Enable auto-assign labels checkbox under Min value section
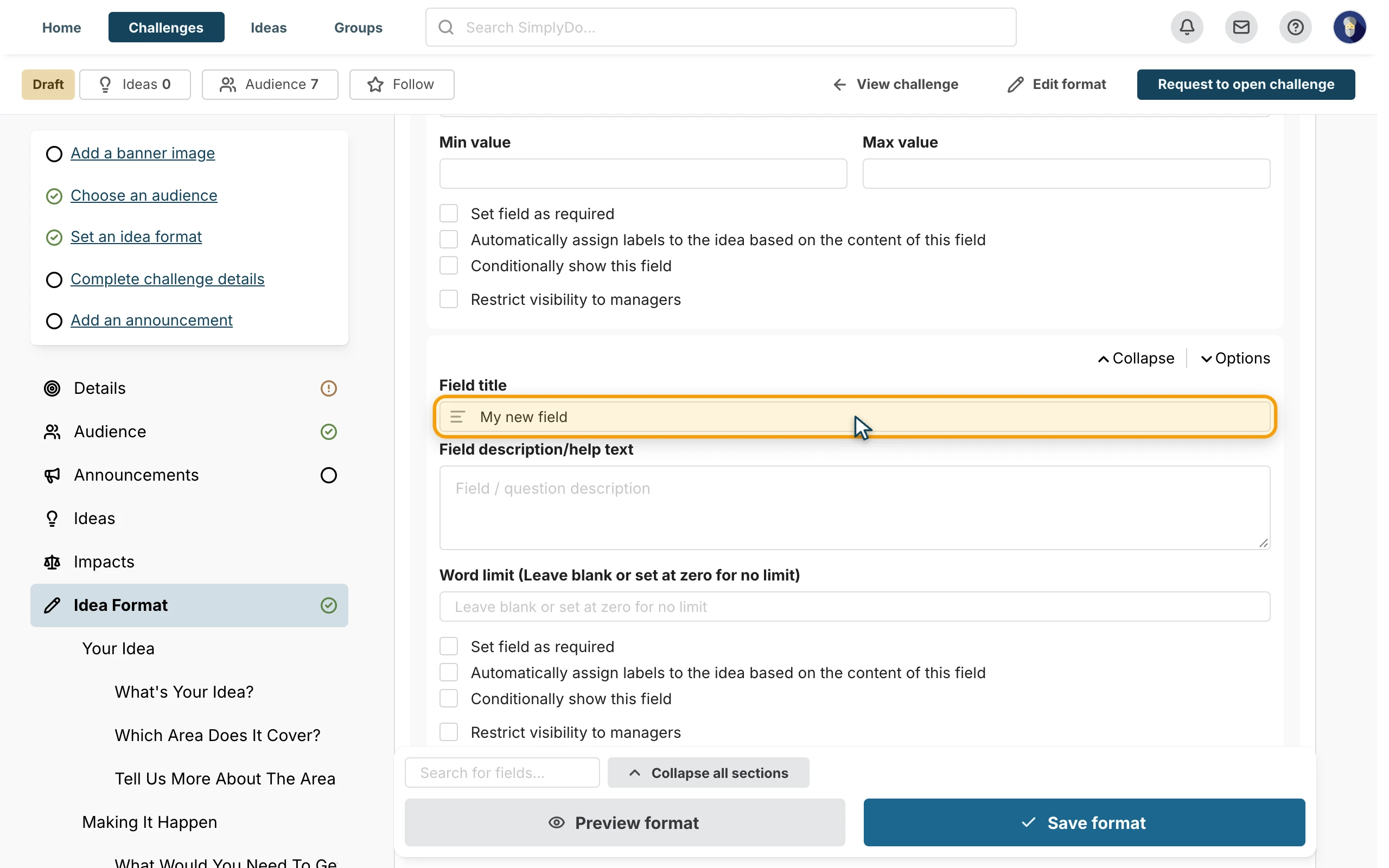Screen dimensions: 1389x868 click(448, 239)
